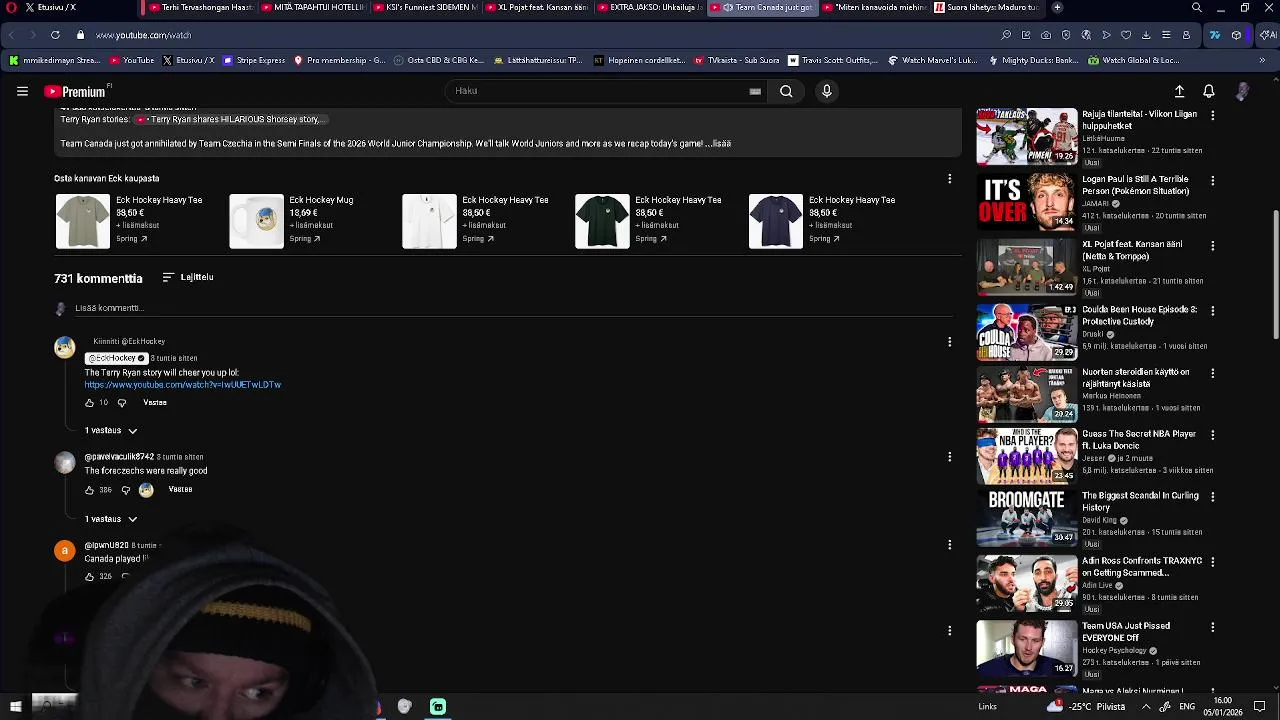This screenshot has width=1280, height=720.
Task: Open the 'Travis Scott: Outfits' bookmark
Action: tap(832, 60)
